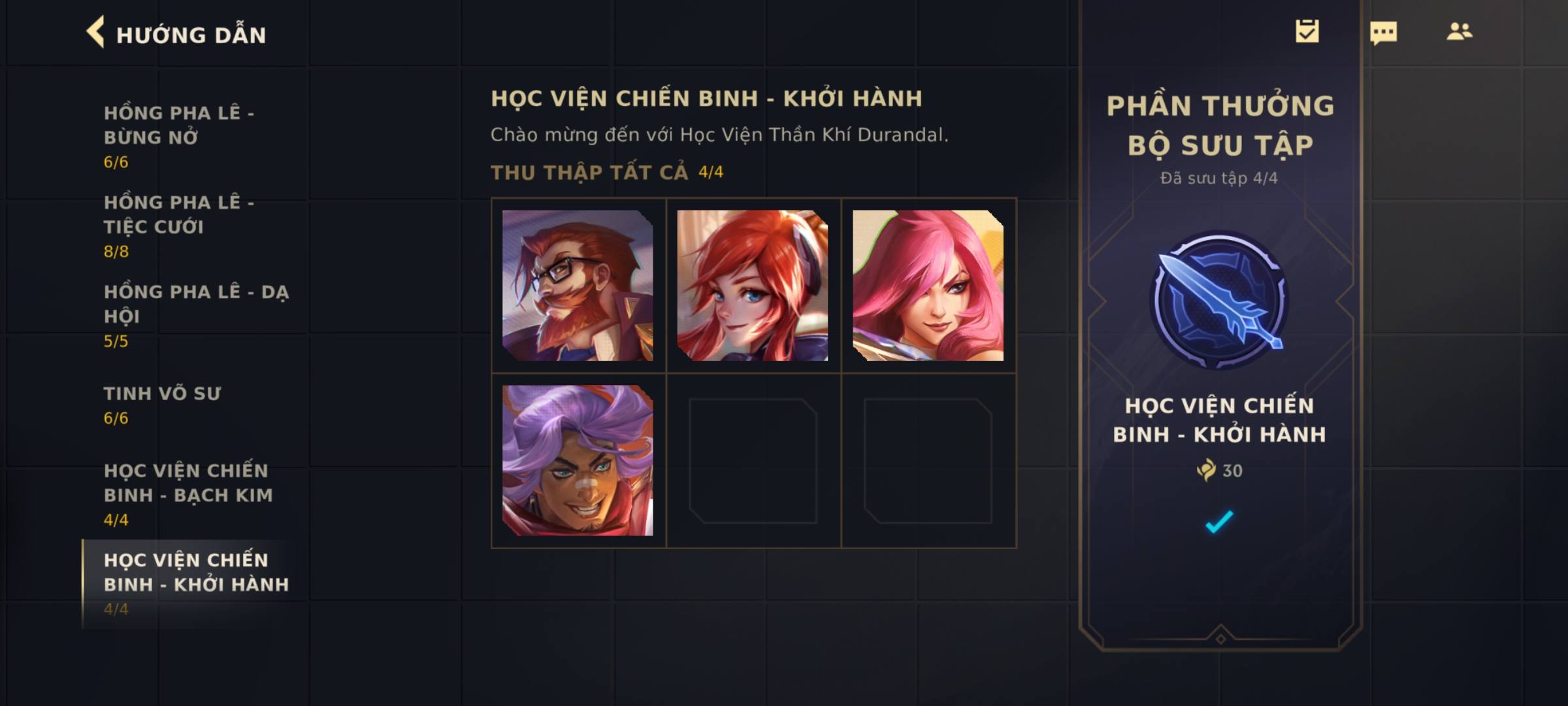This screenshot has width=1568, height=706.
Task: Open the missions checklist icon
Action: pos(1307,31)
